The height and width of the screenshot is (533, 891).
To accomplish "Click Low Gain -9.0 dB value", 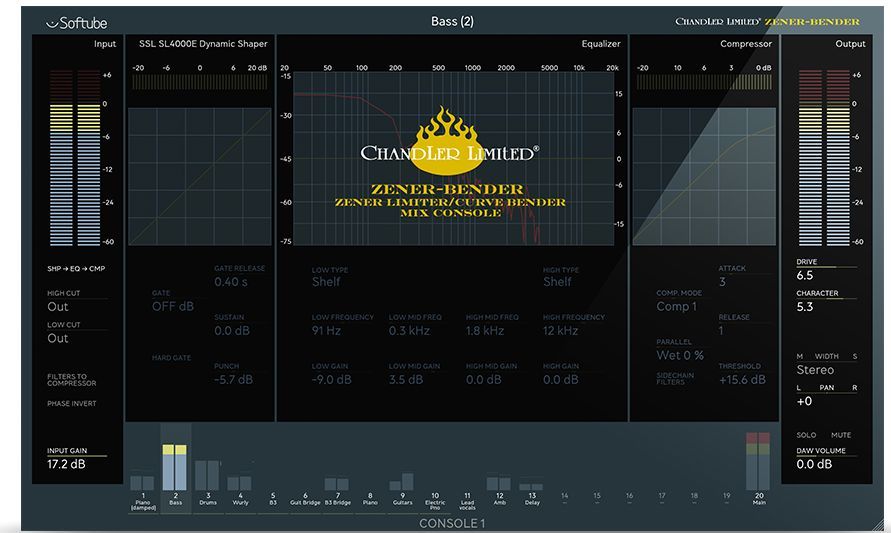I will point(331,380).
